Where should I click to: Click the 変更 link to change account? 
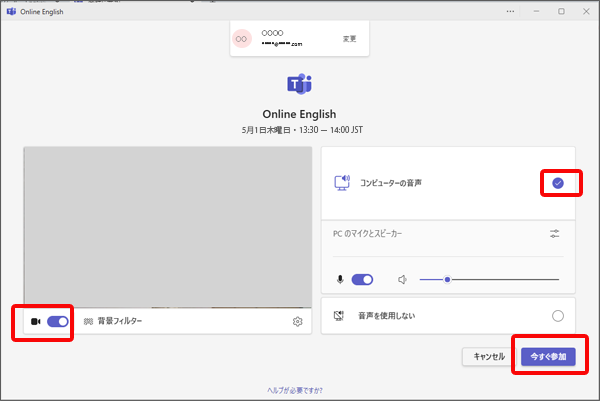[349, 39]
